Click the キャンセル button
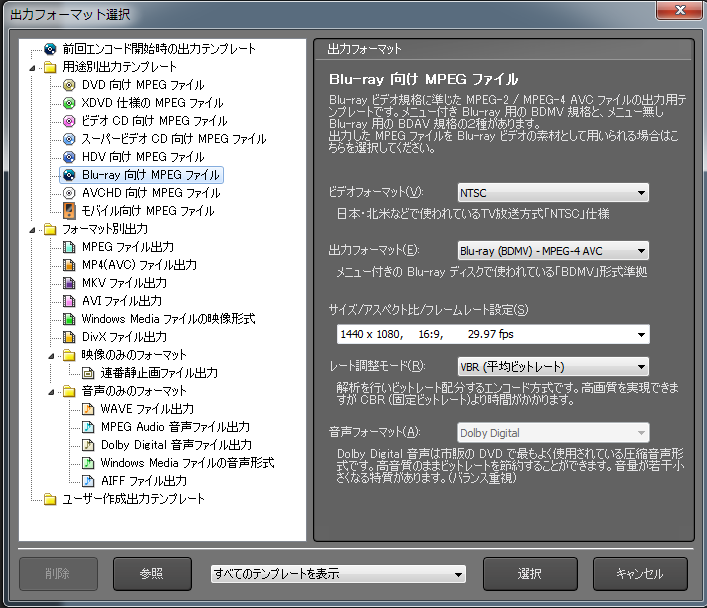707x608 pixels. 640,574
